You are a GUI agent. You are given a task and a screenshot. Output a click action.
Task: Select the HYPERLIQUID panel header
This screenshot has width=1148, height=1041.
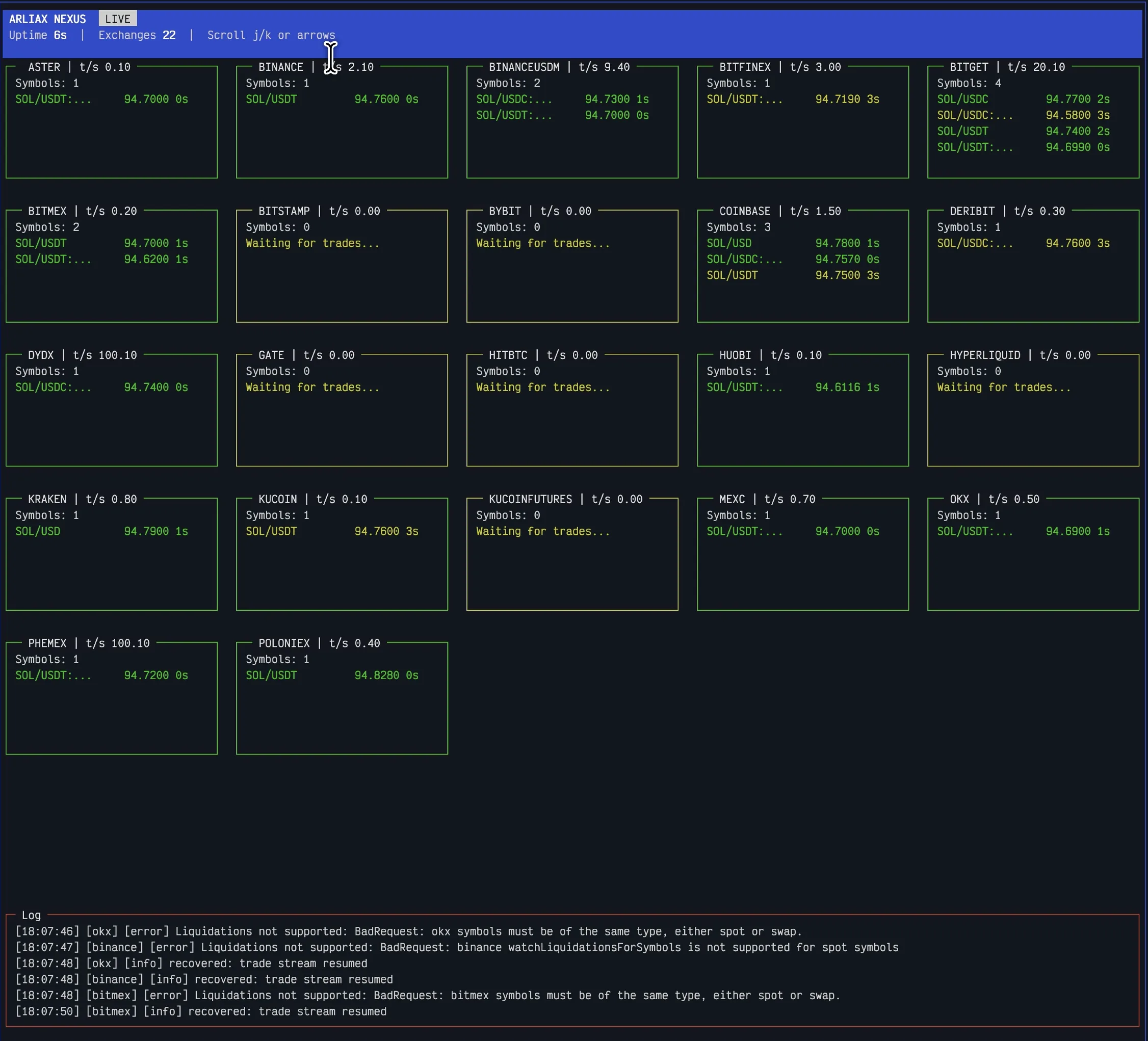click(x=1020, y=355)
